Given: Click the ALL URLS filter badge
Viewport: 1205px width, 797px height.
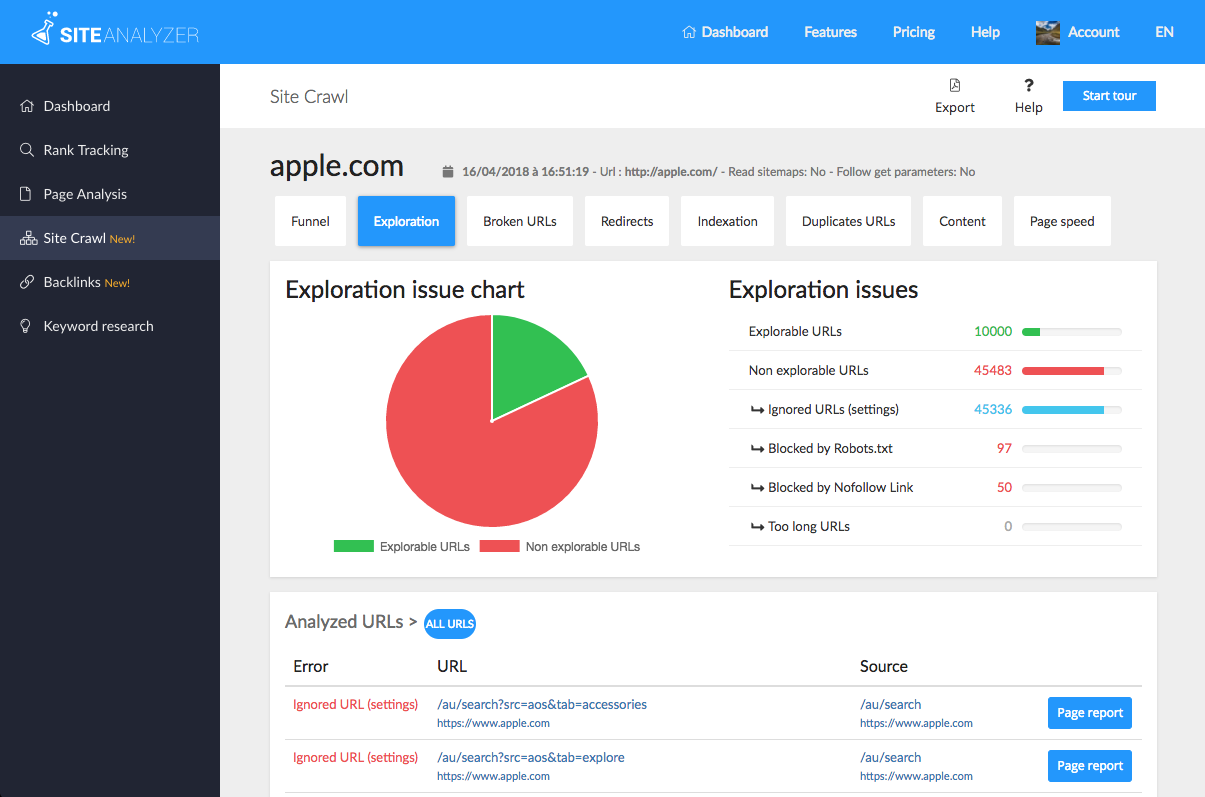Looking at the screenshot, I should click(x=449, y=624).
